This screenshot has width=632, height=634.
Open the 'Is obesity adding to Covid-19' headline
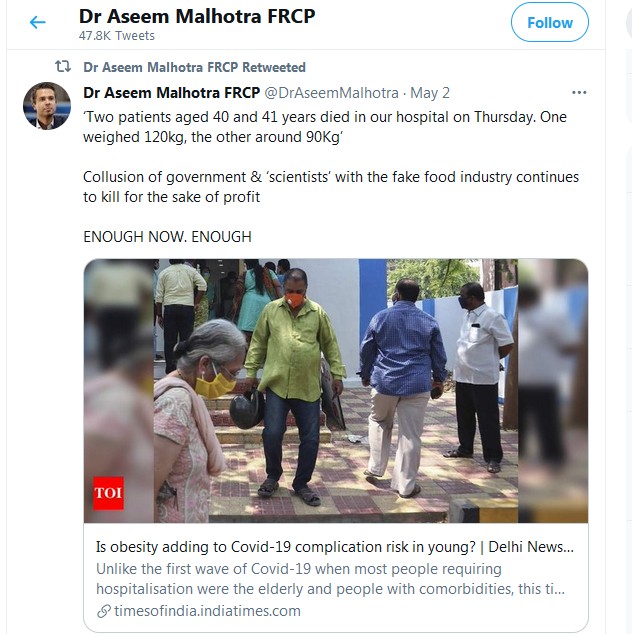coord(334,547)
